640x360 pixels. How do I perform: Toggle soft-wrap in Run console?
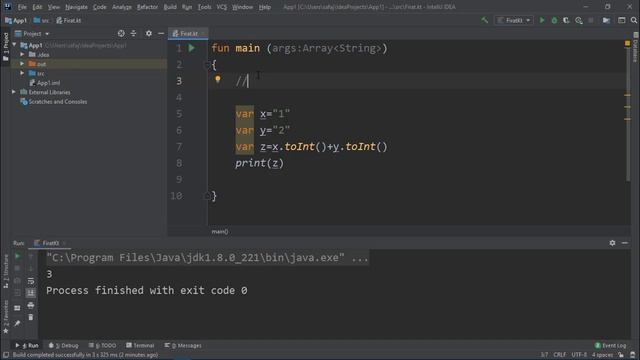pyautogui.click(x=31, y=281)
